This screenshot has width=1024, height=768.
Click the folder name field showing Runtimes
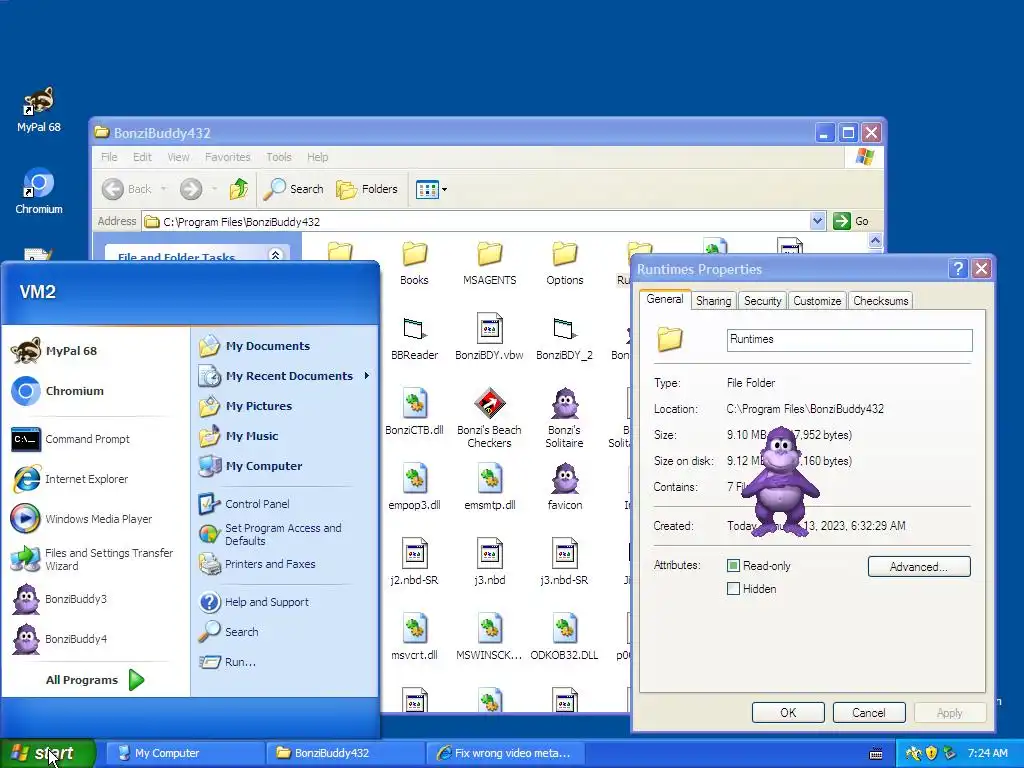[x=849, y=340]
